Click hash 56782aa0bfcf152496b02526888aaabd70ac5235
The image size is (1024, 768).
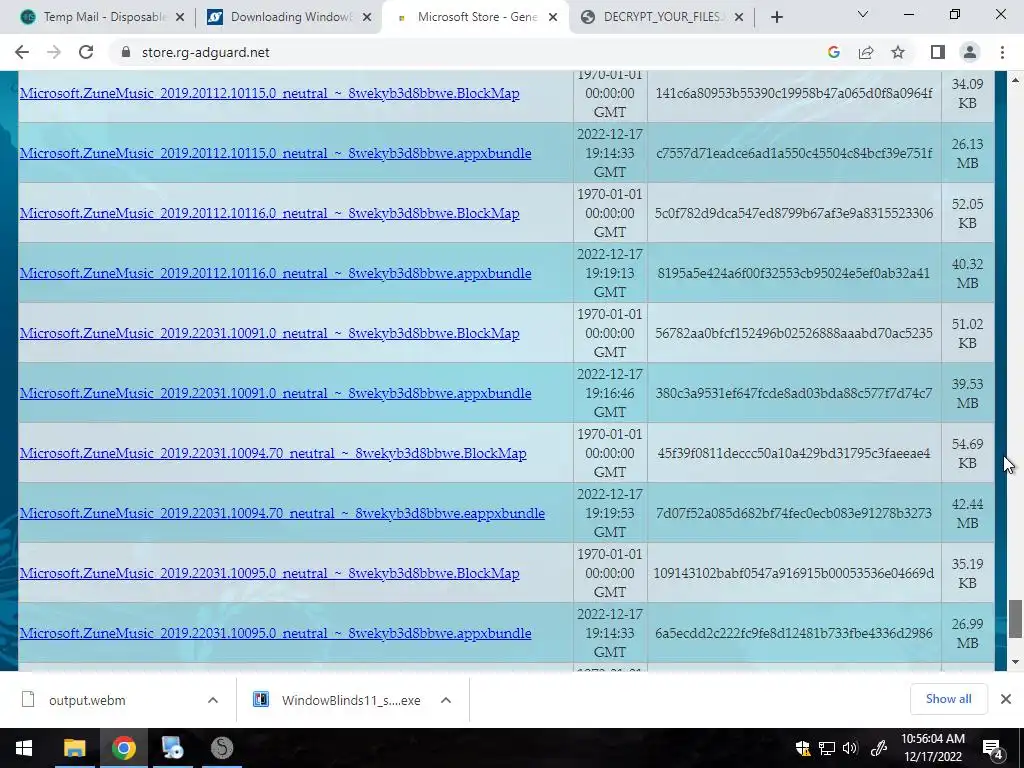click(793, 333)
